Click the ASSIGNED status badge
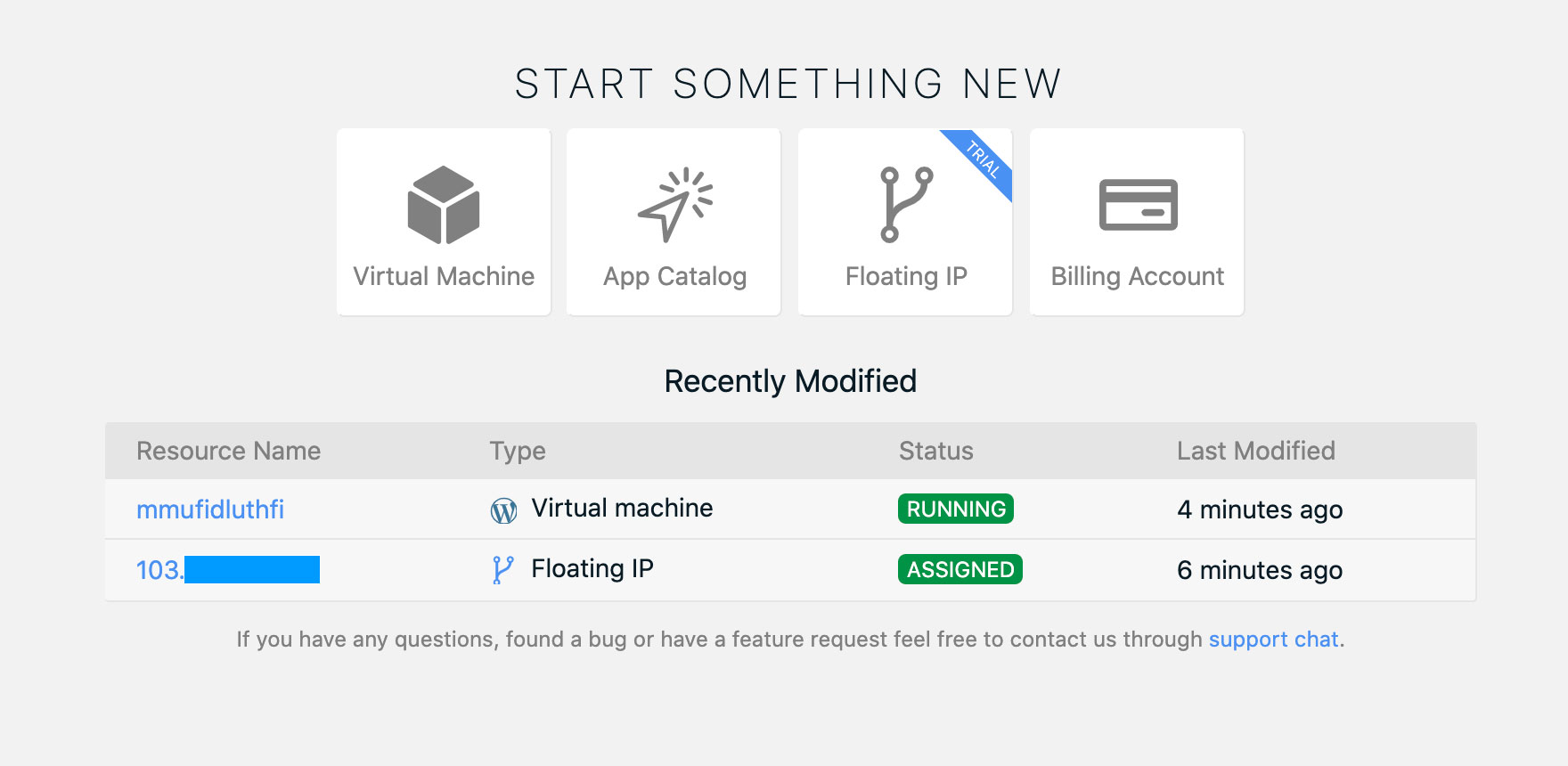 tap(959, 568)
